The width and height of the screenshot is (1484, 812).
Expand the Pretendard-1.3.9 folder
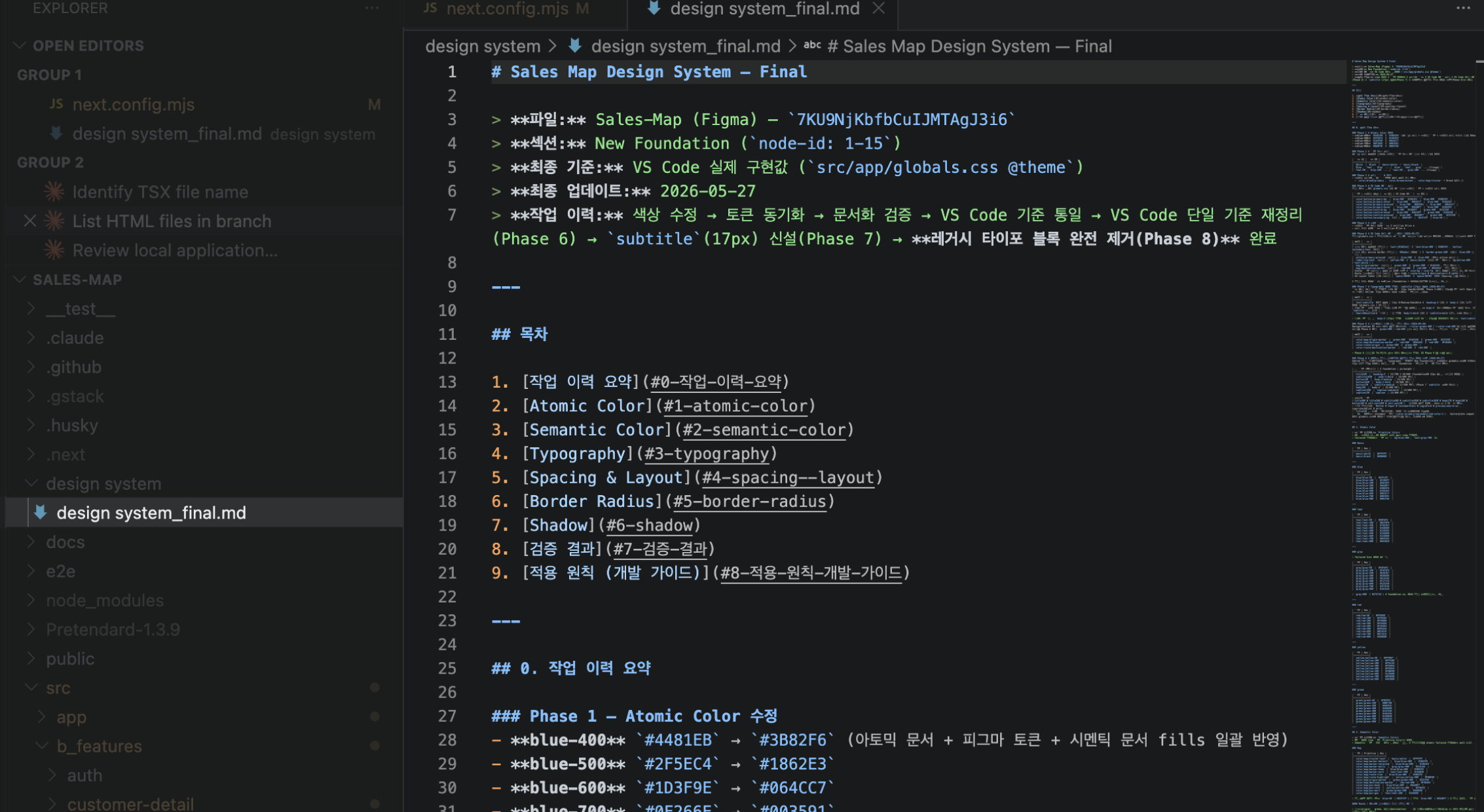(31, 629)
